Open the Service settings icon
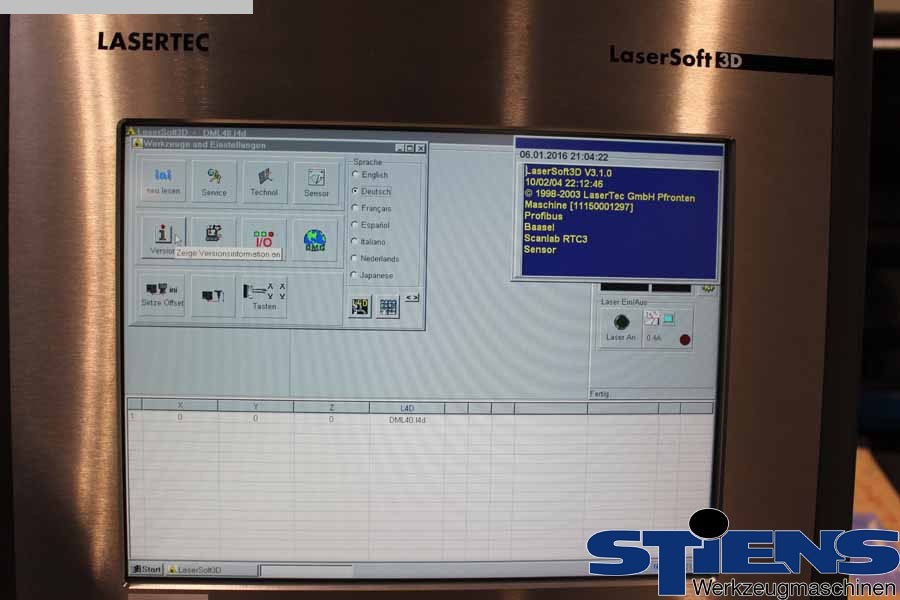Viewport: 900px width, 600px height. click(214, 181)
